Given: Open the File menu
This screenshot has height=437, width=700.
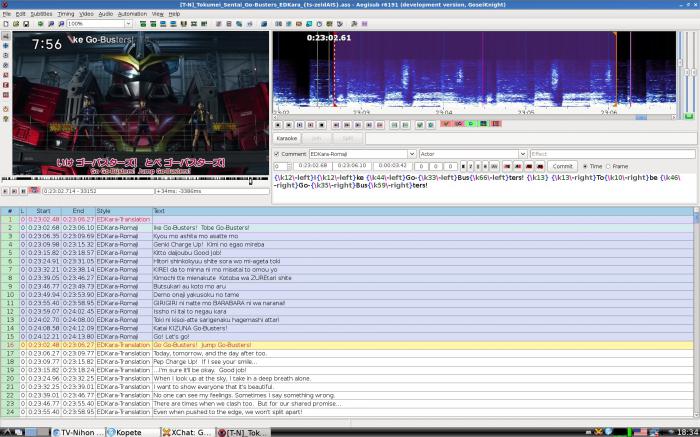Looking at the screenshot, I should [7, 14].
